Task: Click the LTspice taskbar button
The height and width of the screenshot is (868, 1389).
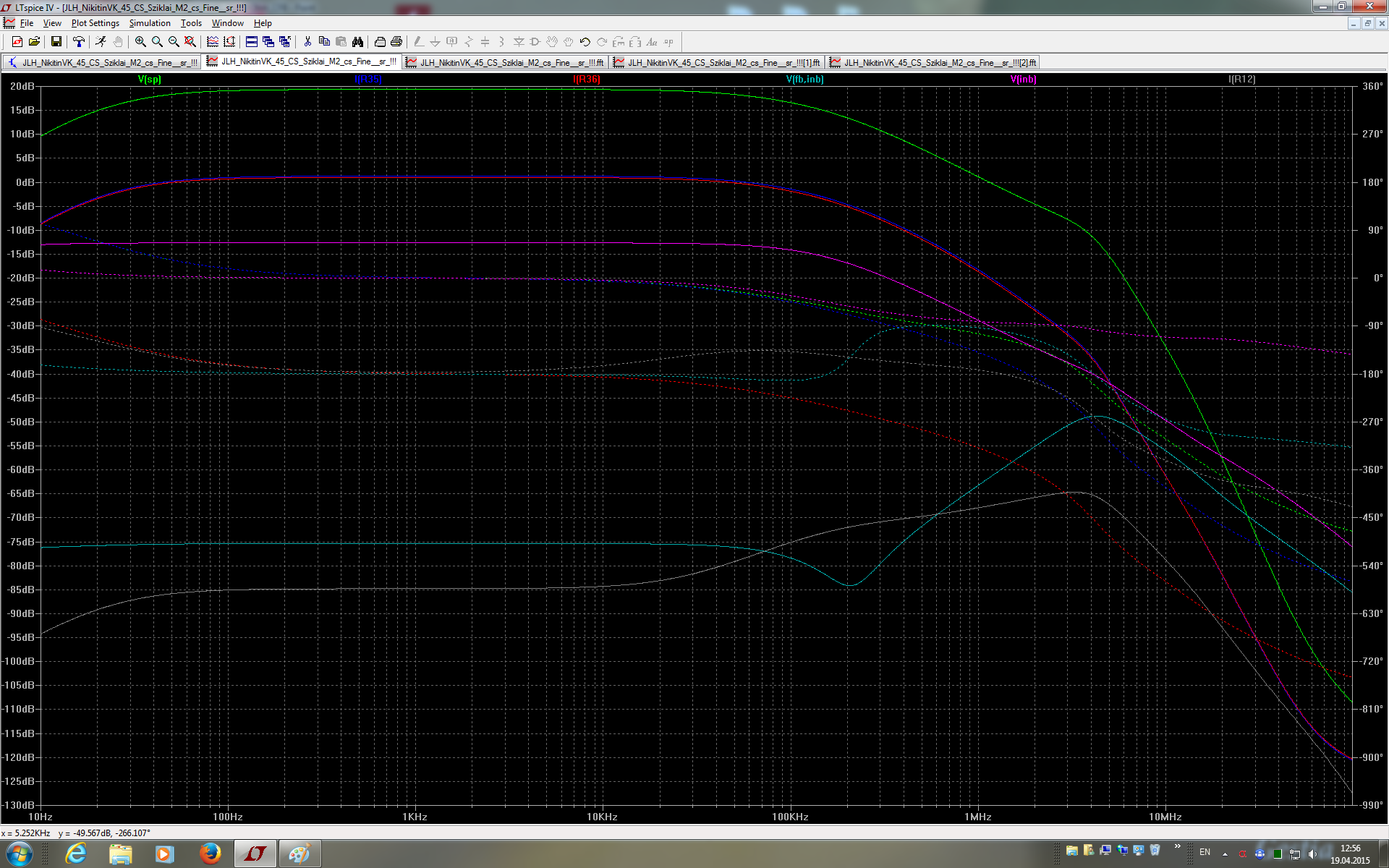Action: [x=255, y=854]
